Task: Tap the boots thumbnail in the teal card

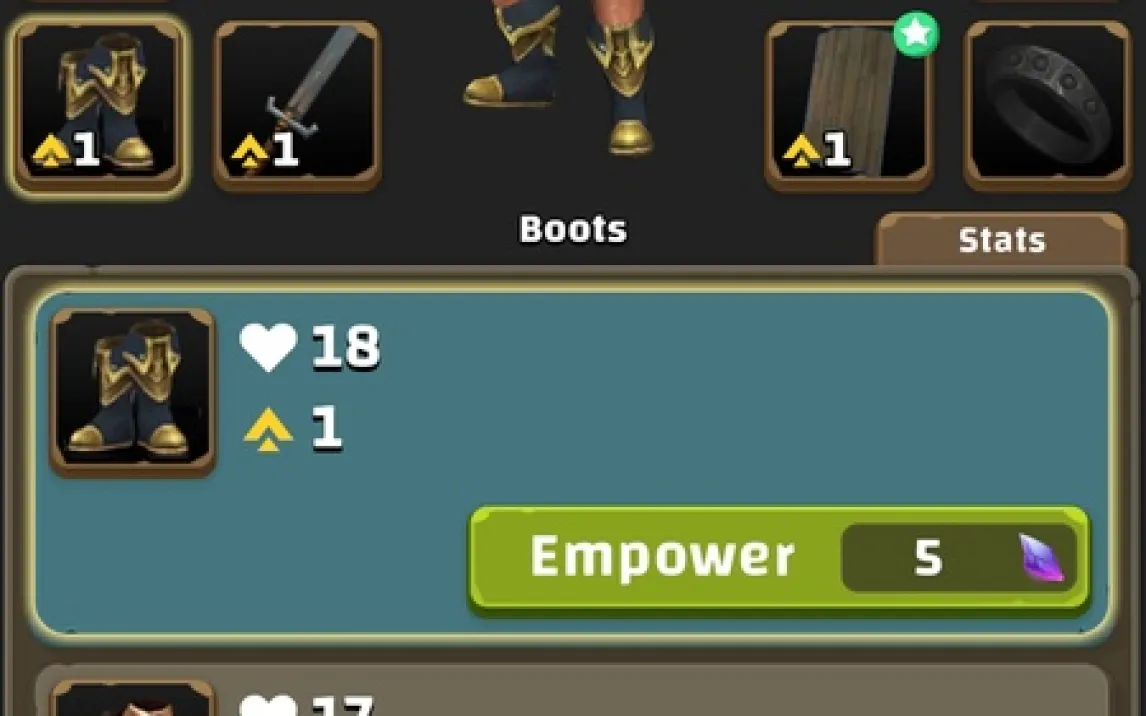Action: (132, 392)
